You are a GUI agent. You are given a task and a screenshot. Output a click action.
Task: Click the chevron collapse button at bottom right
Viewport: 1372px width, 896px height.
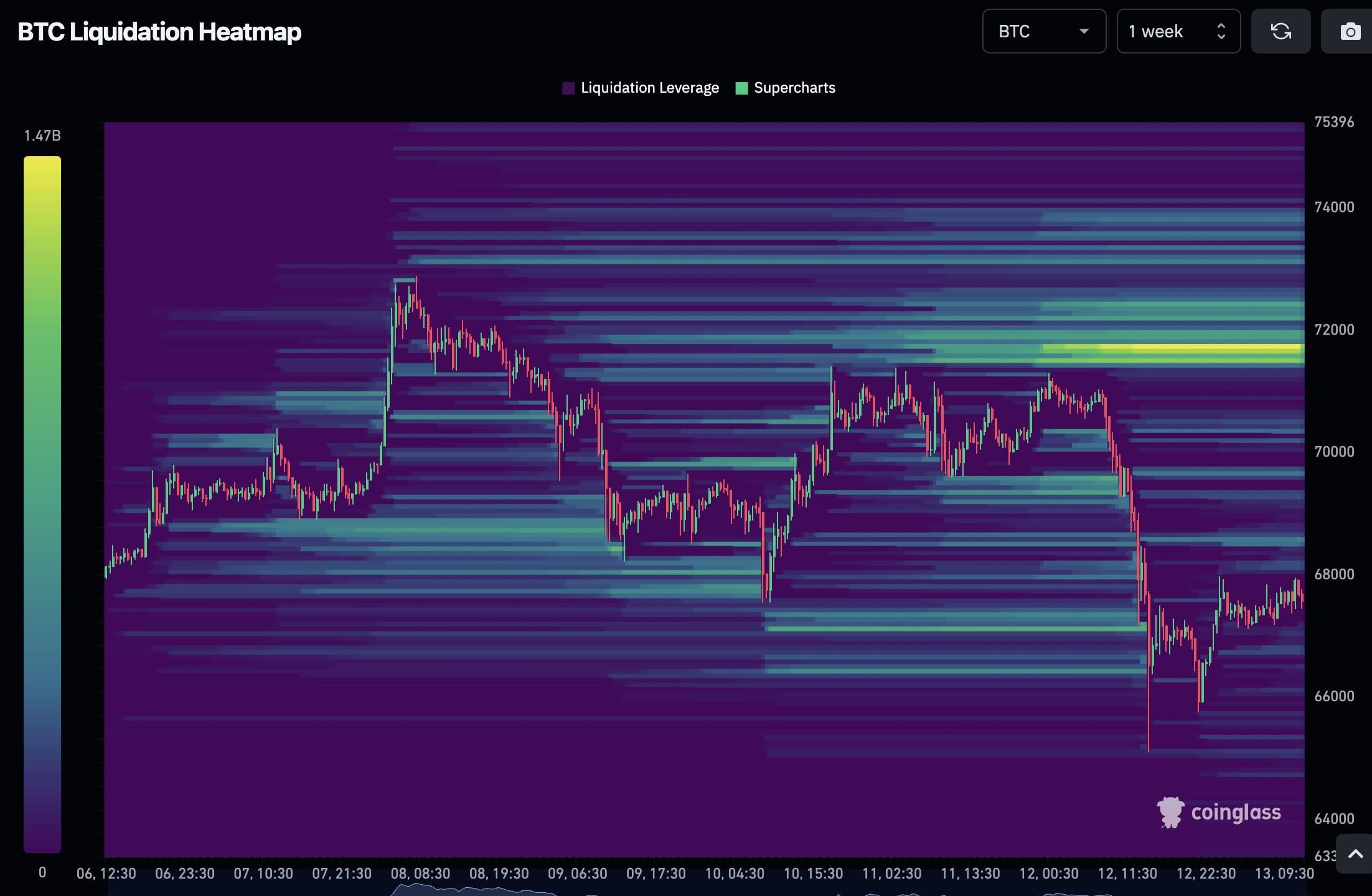tap(1357, 854)
